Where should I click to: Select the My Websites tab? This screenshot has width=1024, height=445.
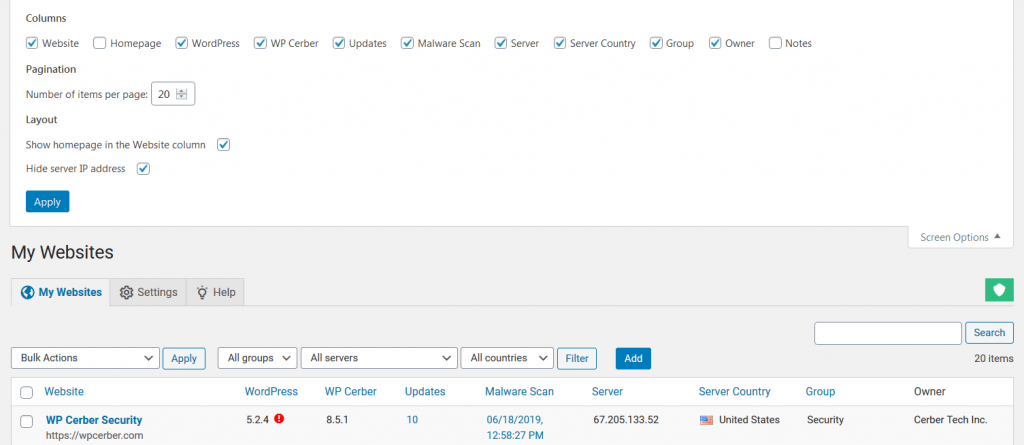click(x=61, y=292)
